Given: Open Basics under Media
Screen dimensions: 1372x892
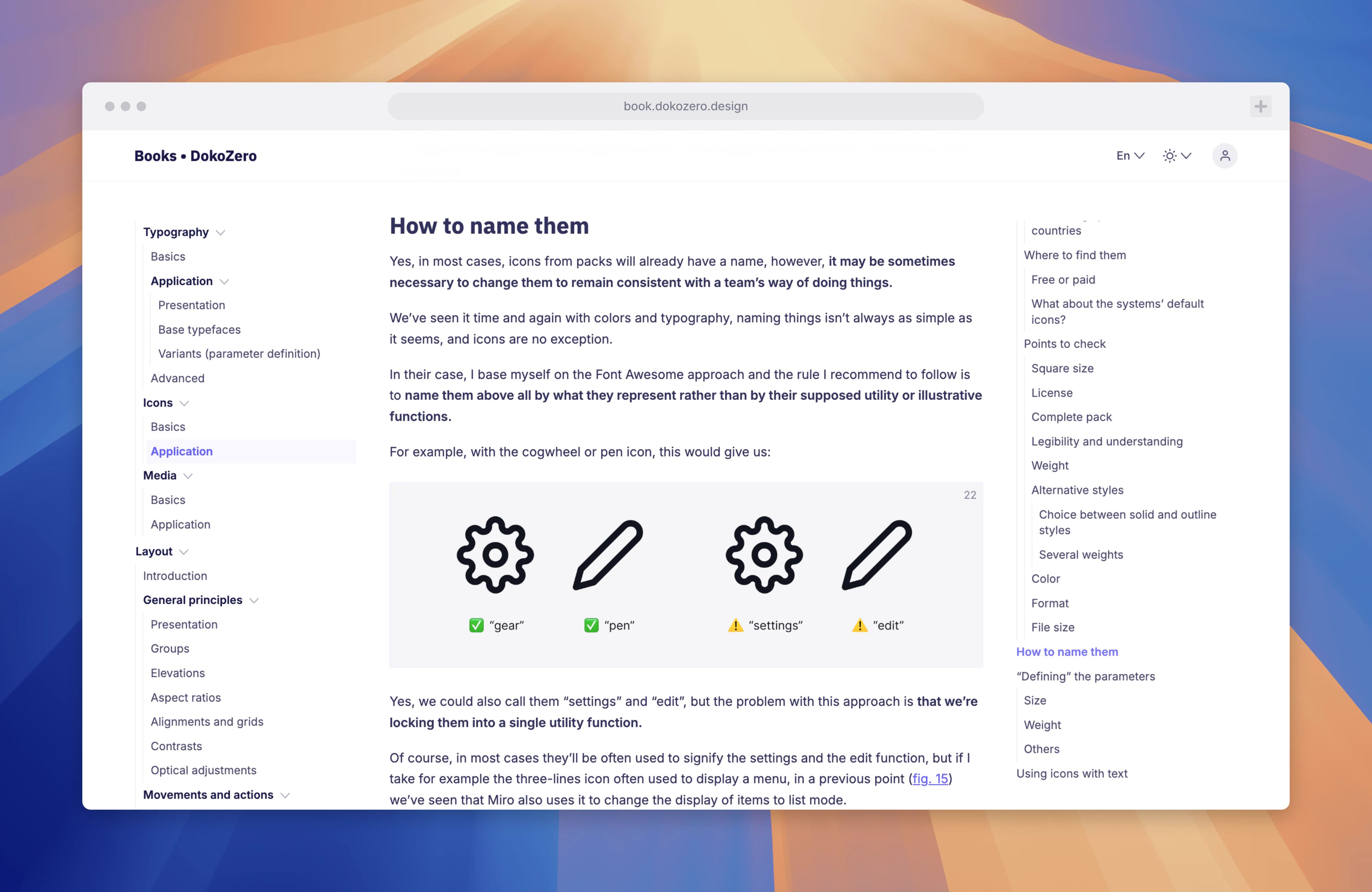Looking at the screenshot, I should (168, 500).
